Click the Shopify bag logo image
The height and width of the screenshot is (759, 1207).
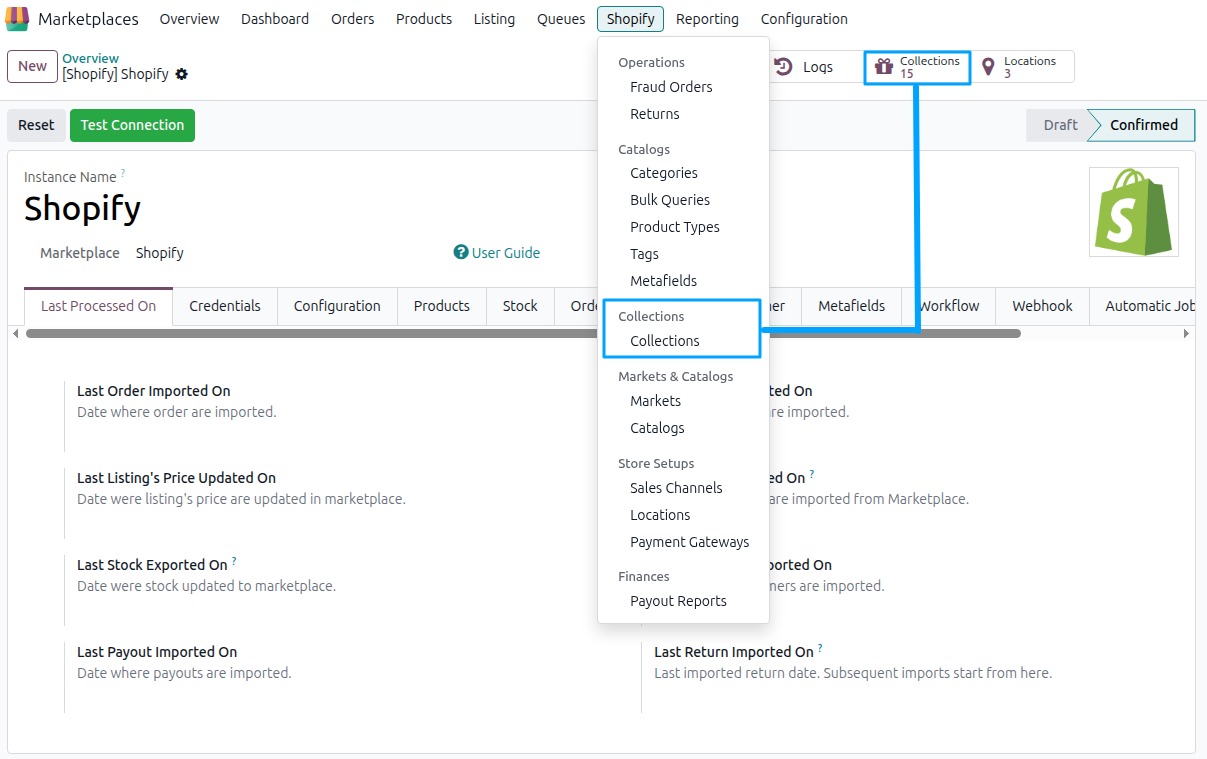coord(1134,212)
